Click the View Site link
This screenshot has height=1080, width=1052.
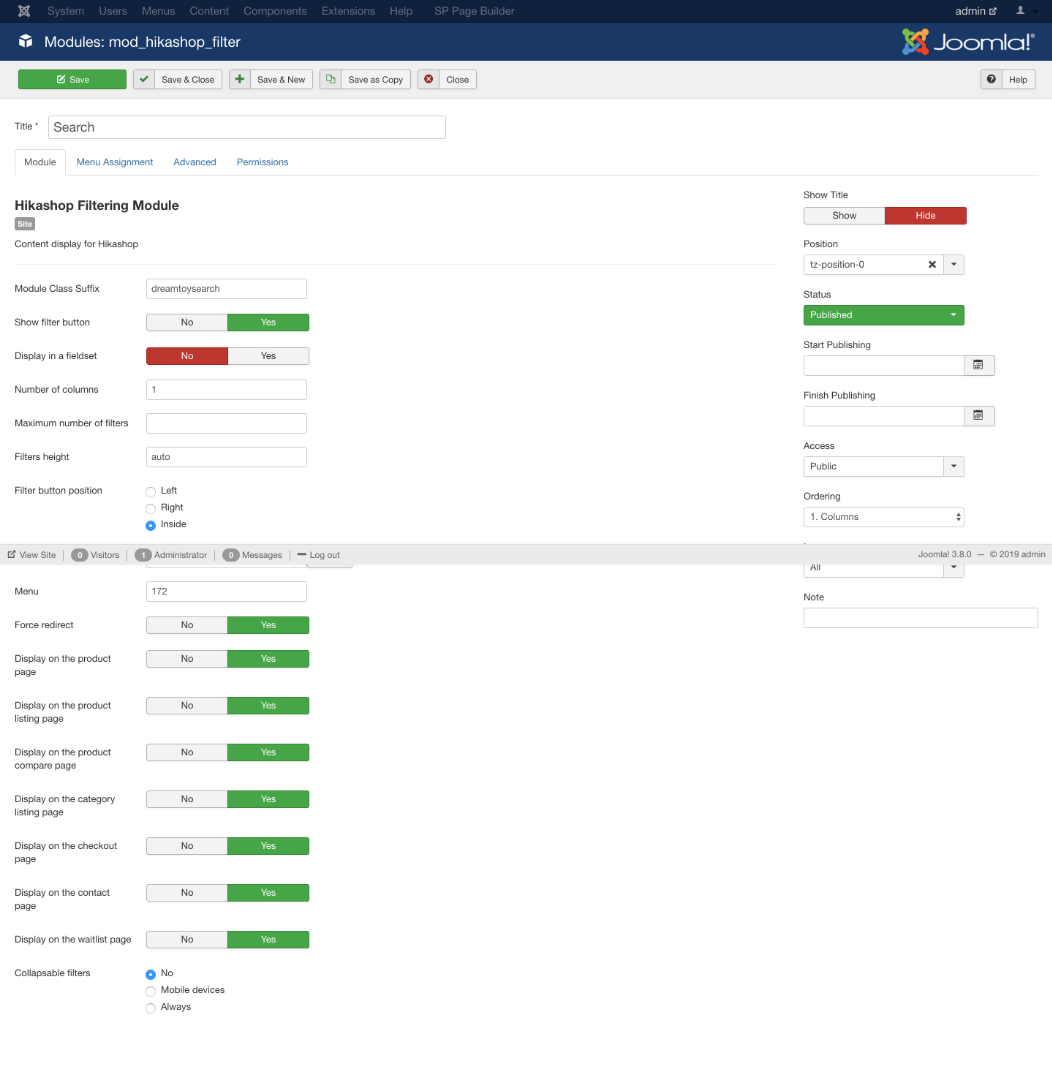coord(32,555)
